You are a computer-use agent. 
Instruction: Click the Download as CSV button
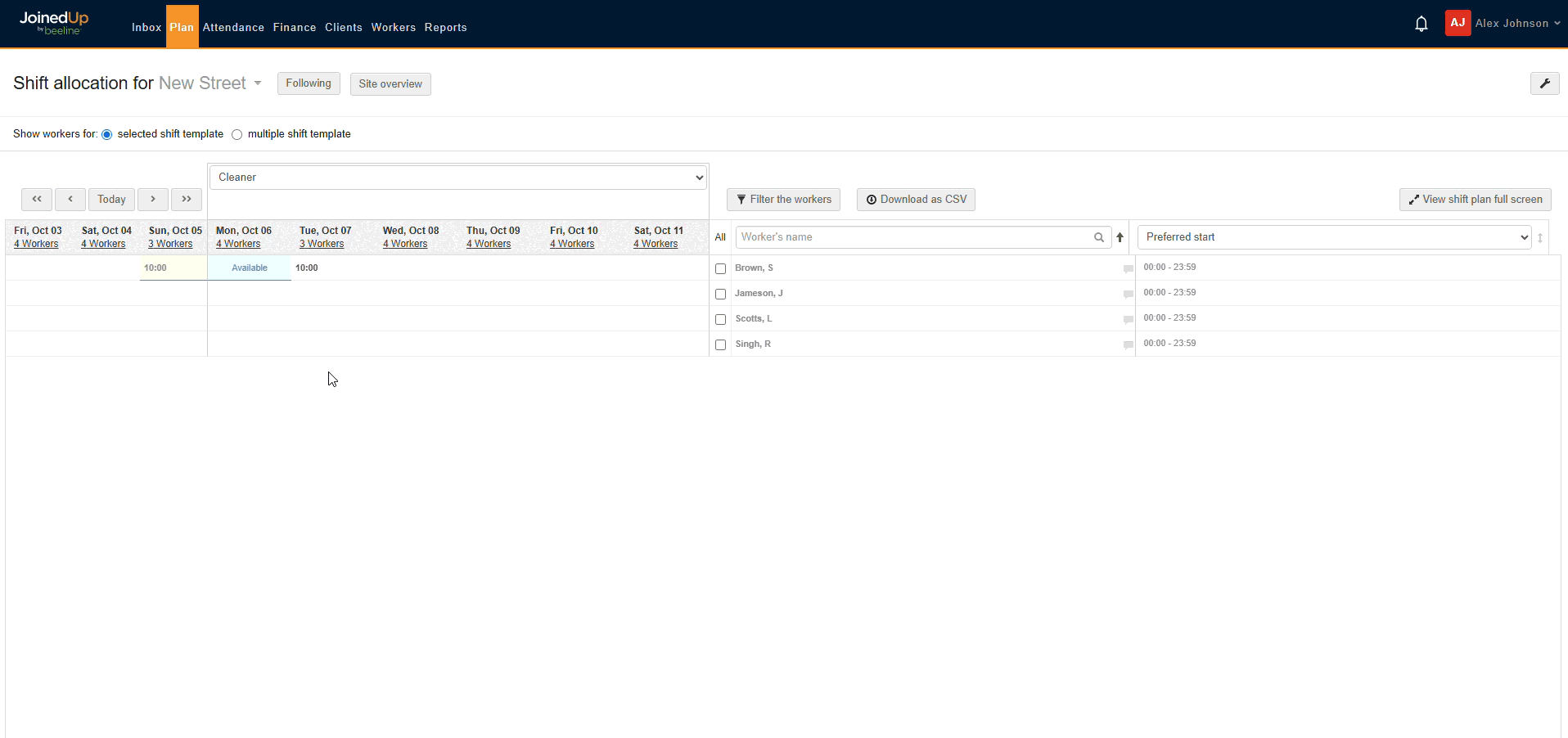point(916,199)
